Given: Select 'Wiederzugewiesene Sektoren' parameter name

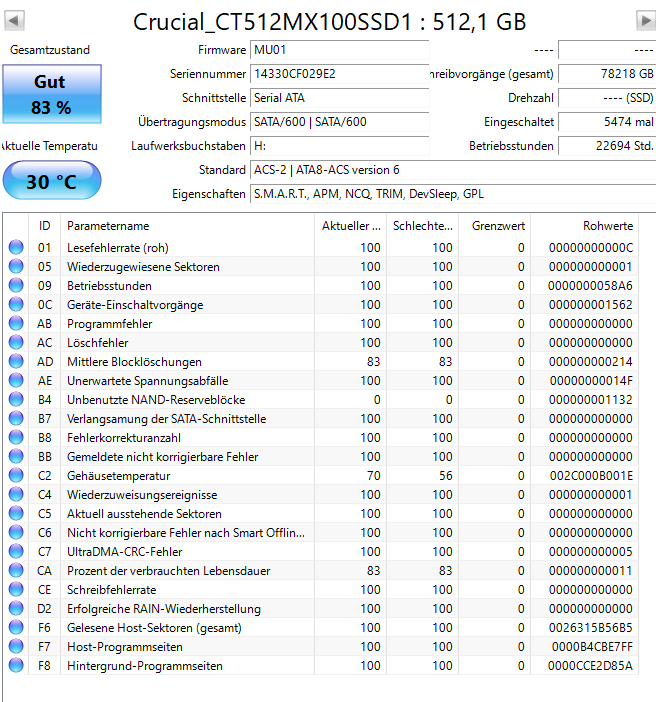Looking at the screenshot, I should (143, 267).
